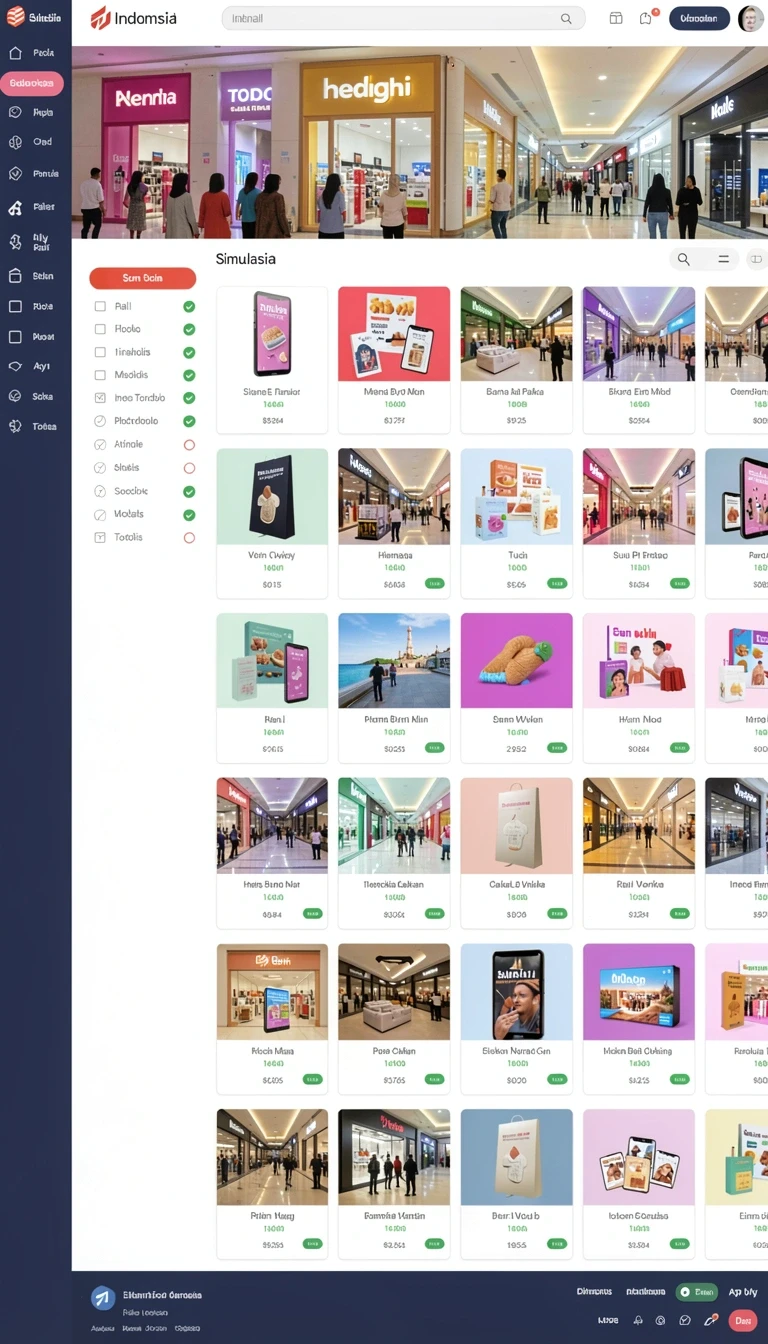Viewport: 768px width, 1344px height.
Task: Click the red filter button above checklist
Action: click(142, 278)
